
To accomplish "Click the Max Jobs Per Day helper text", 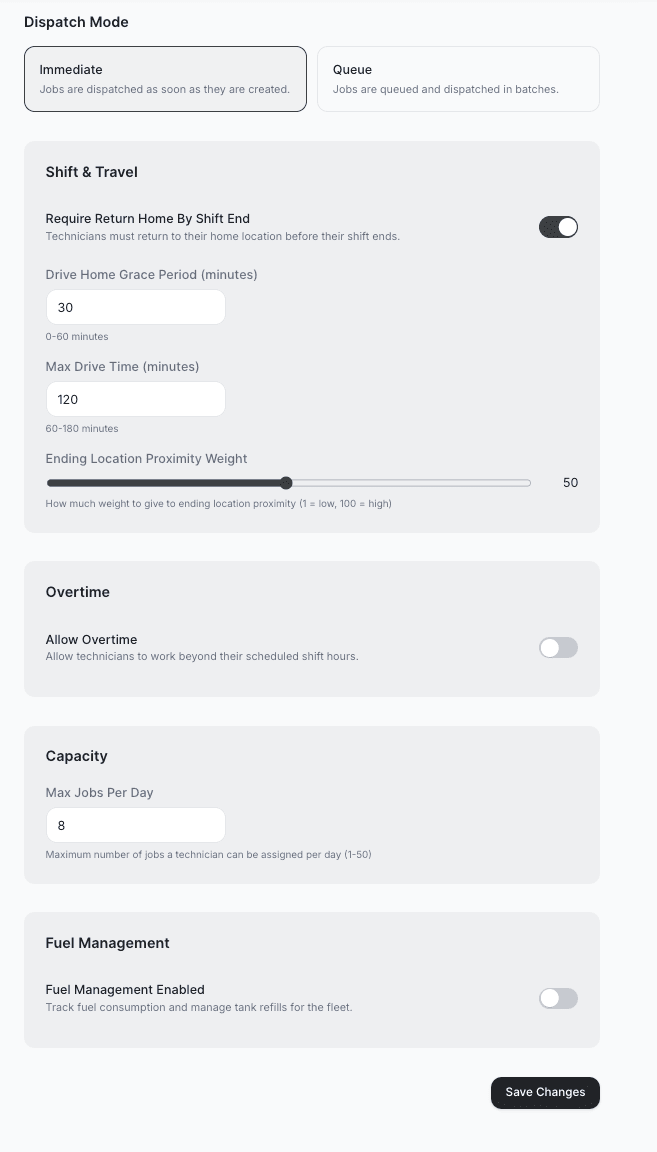I will pos(208,855).
